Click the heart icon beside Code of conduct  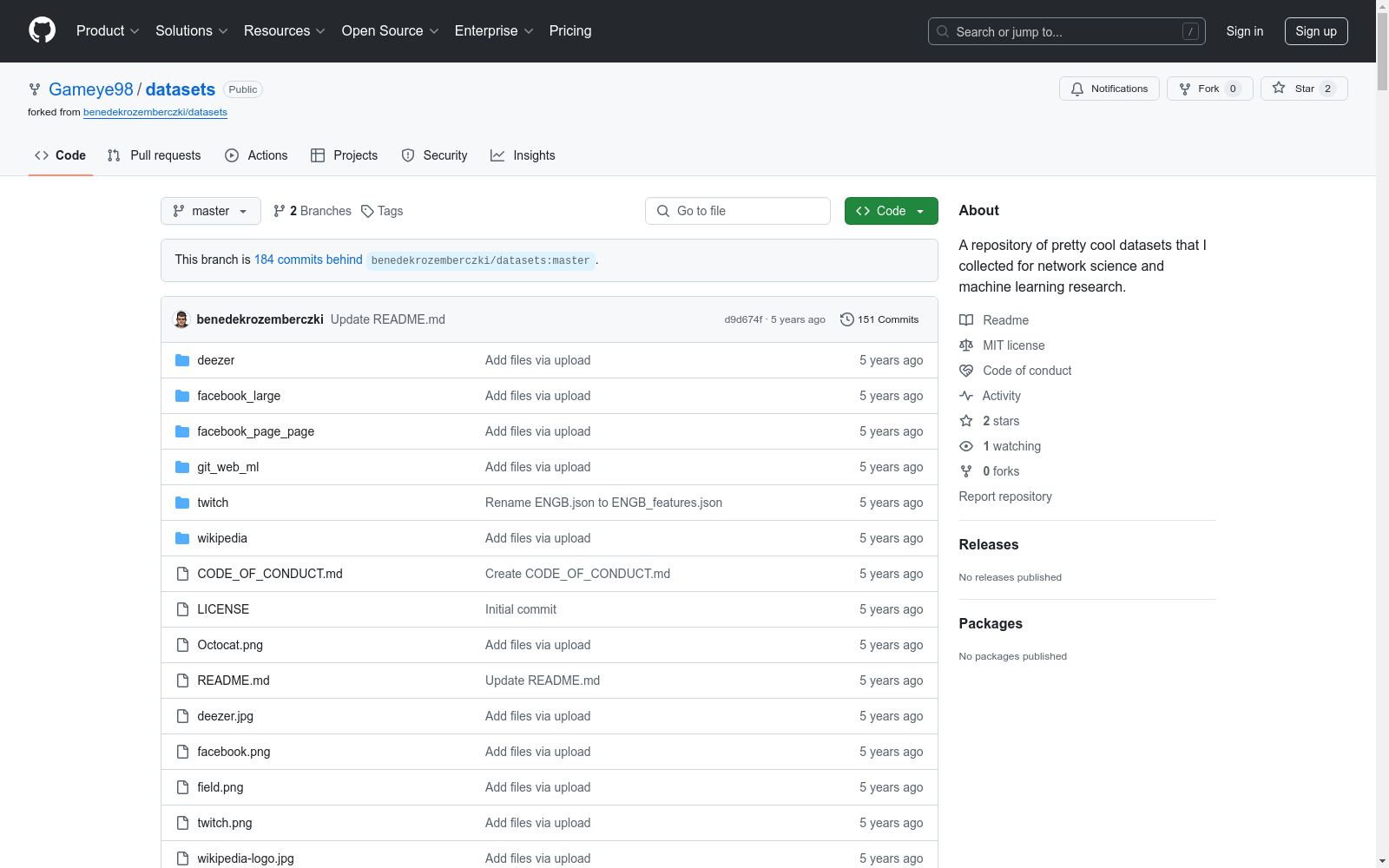click(x=966, y=371)
